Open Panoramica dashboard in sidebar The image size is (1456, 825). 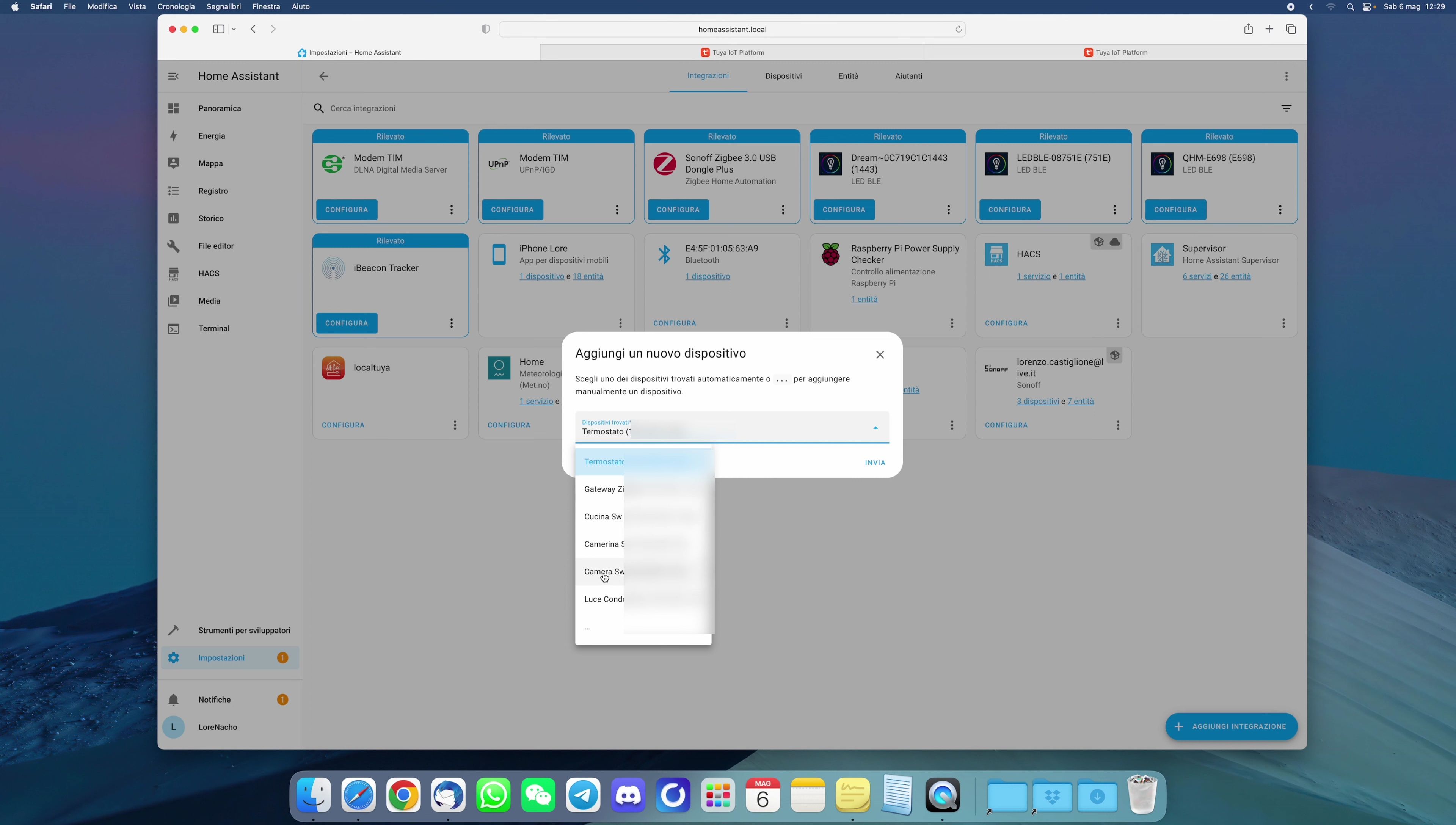click(x=230, y=108)
